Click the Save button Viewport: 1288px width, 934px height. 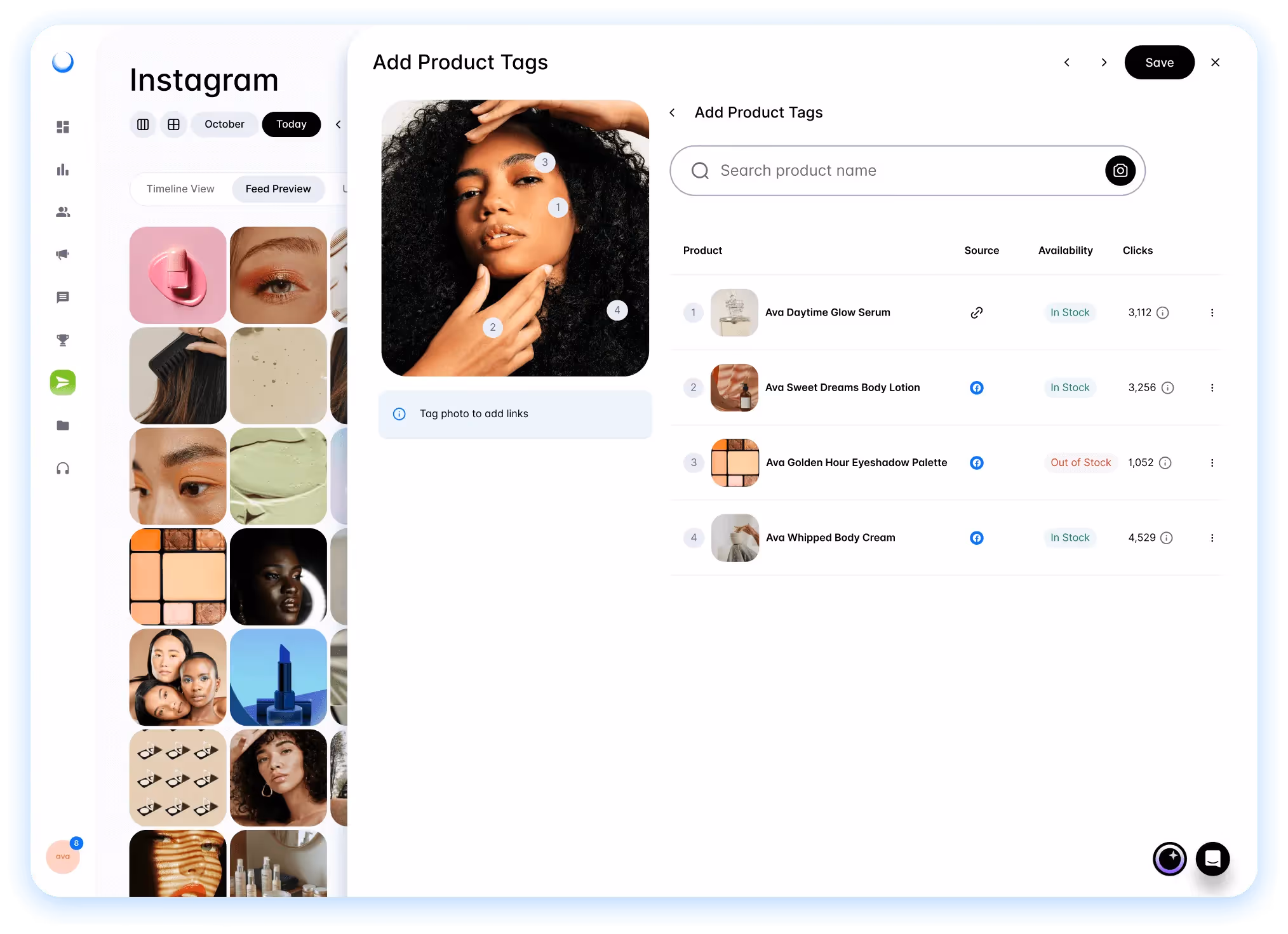click(1159, 62)
